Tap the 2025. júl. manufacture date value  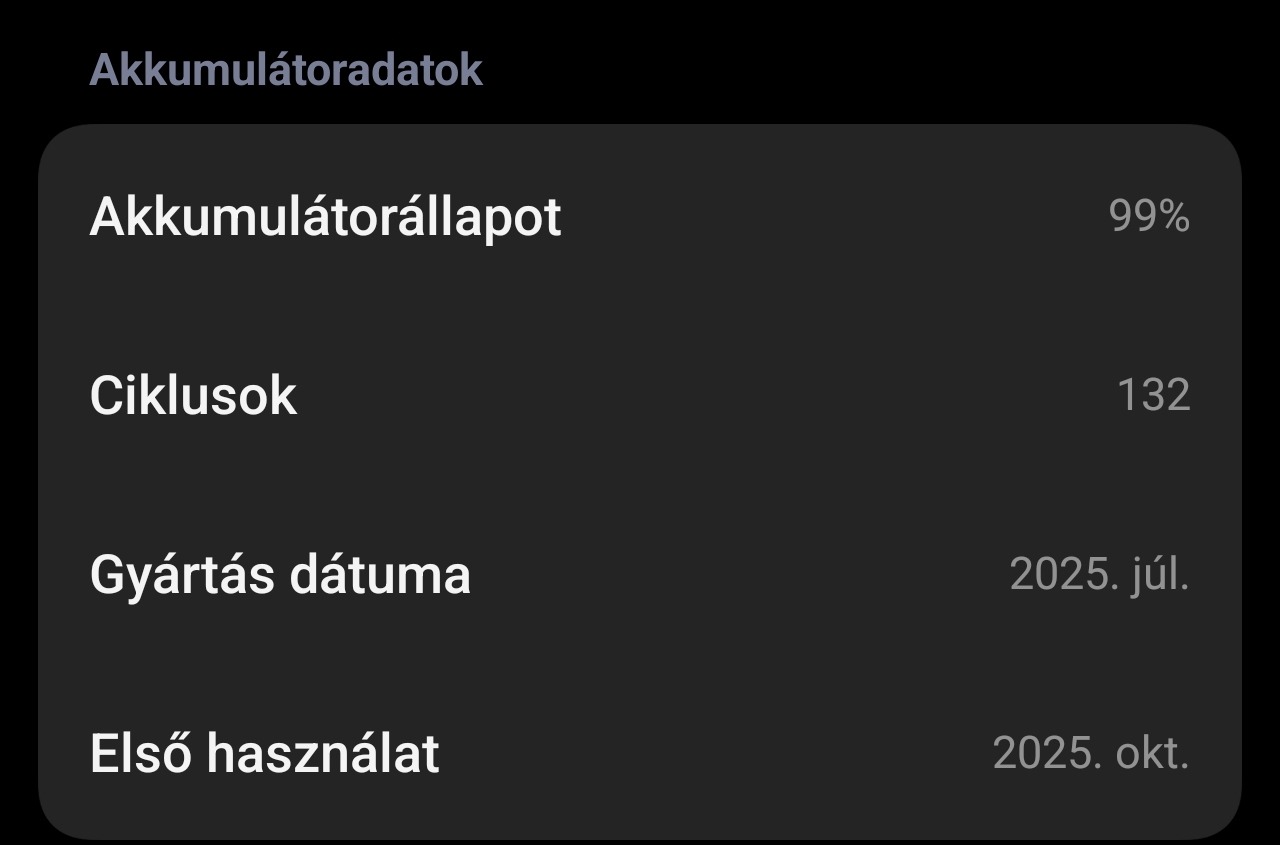1099,575
